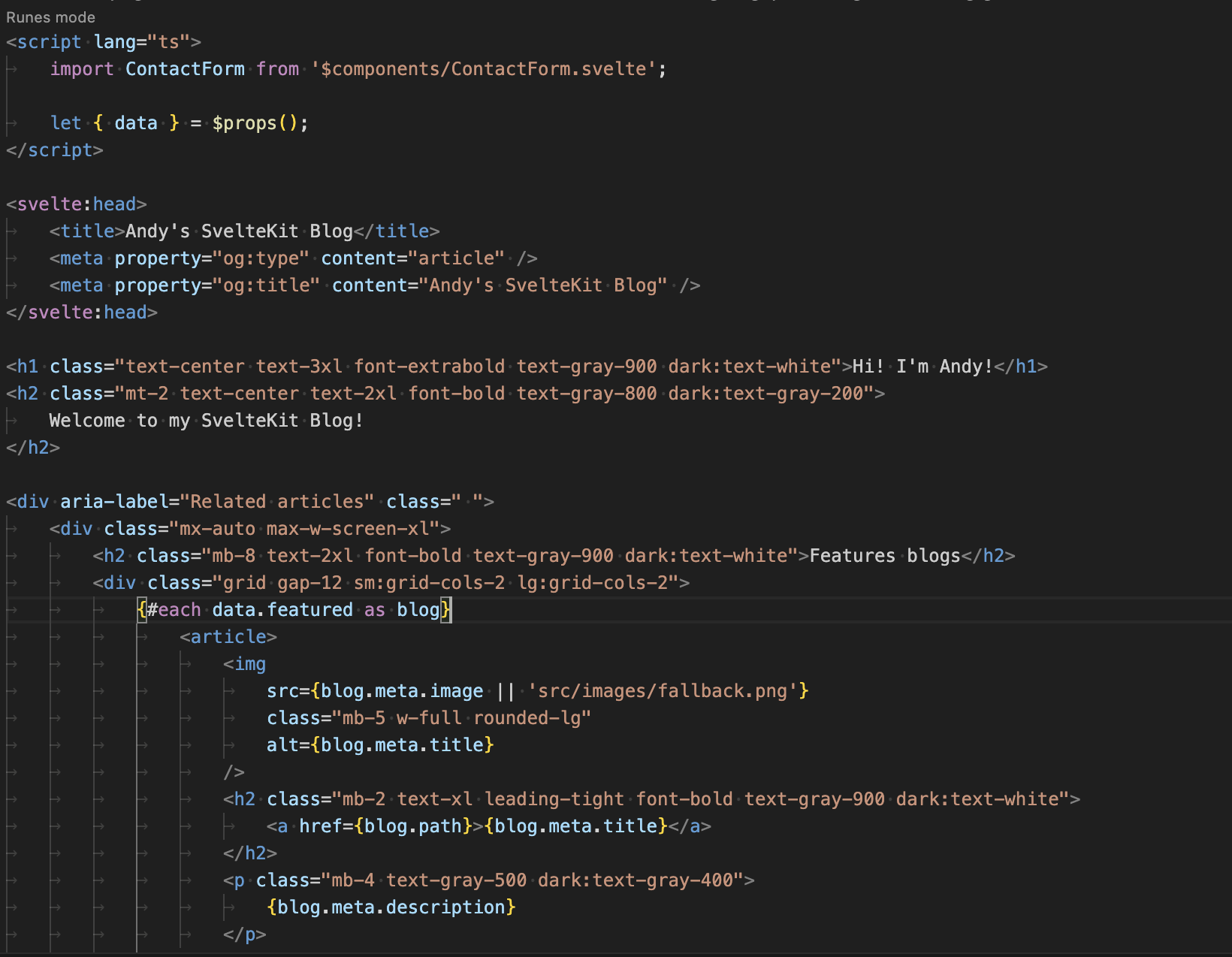Click the opening 'article' tag
Viewport: 1232px width, 957px height.
coord(228,637)
